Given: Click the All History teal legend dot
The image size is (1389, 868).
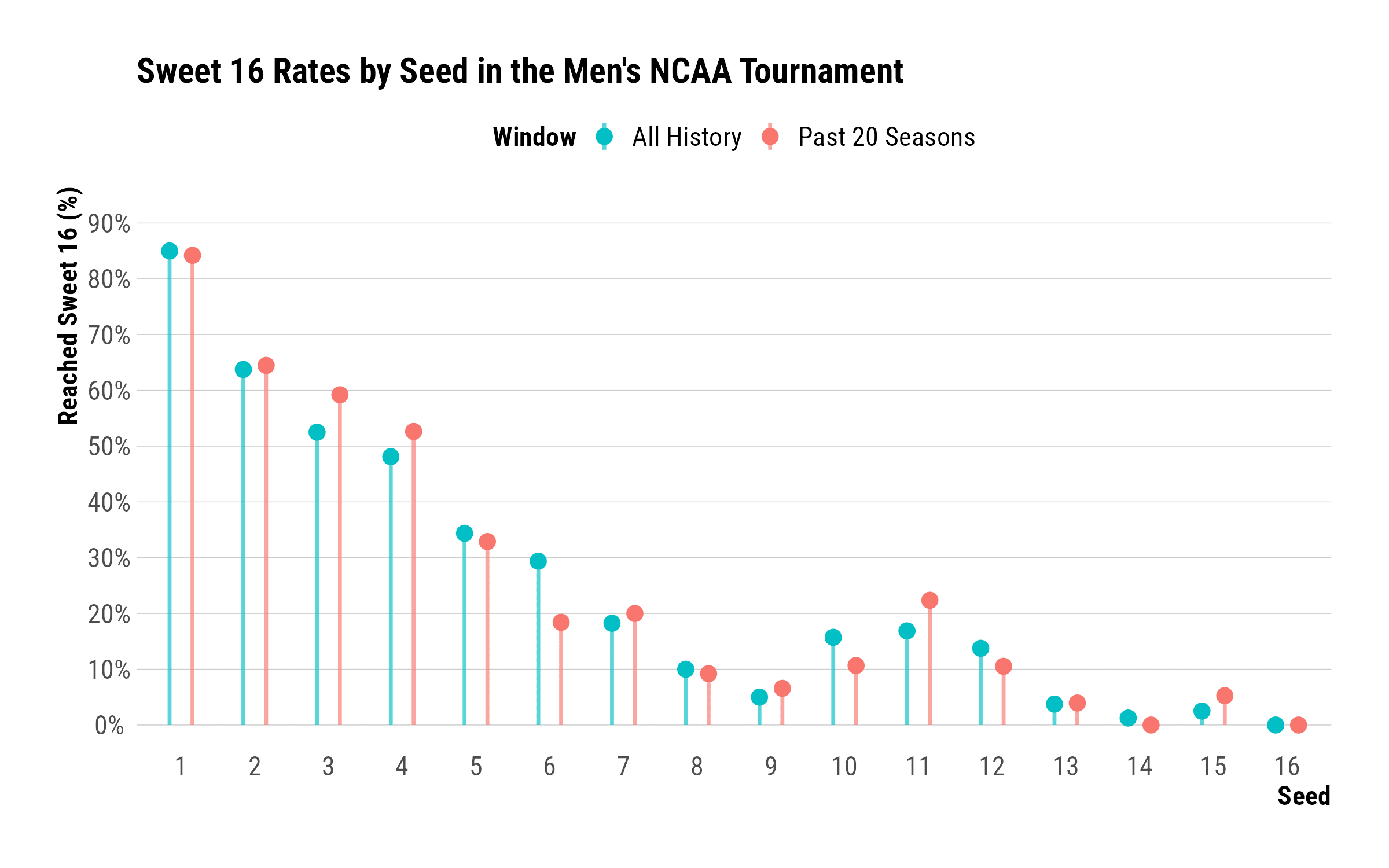Looking at the screenshot, I should click(x=604, y=137).
